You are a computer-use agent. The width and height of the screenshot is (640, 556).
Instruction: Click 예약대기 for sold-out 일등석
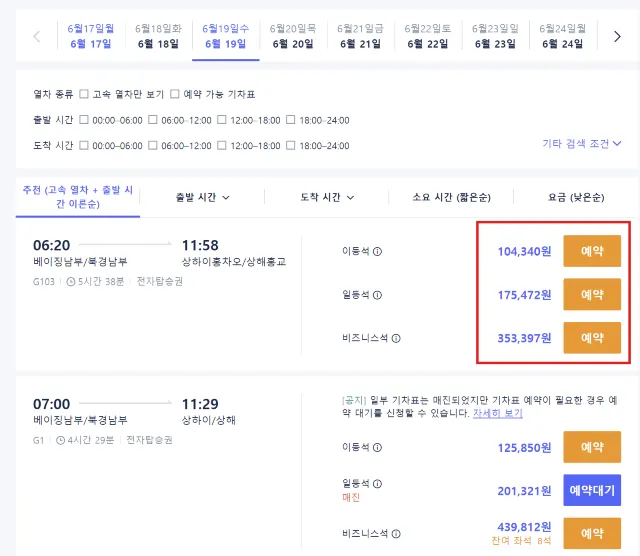[592, 490]
